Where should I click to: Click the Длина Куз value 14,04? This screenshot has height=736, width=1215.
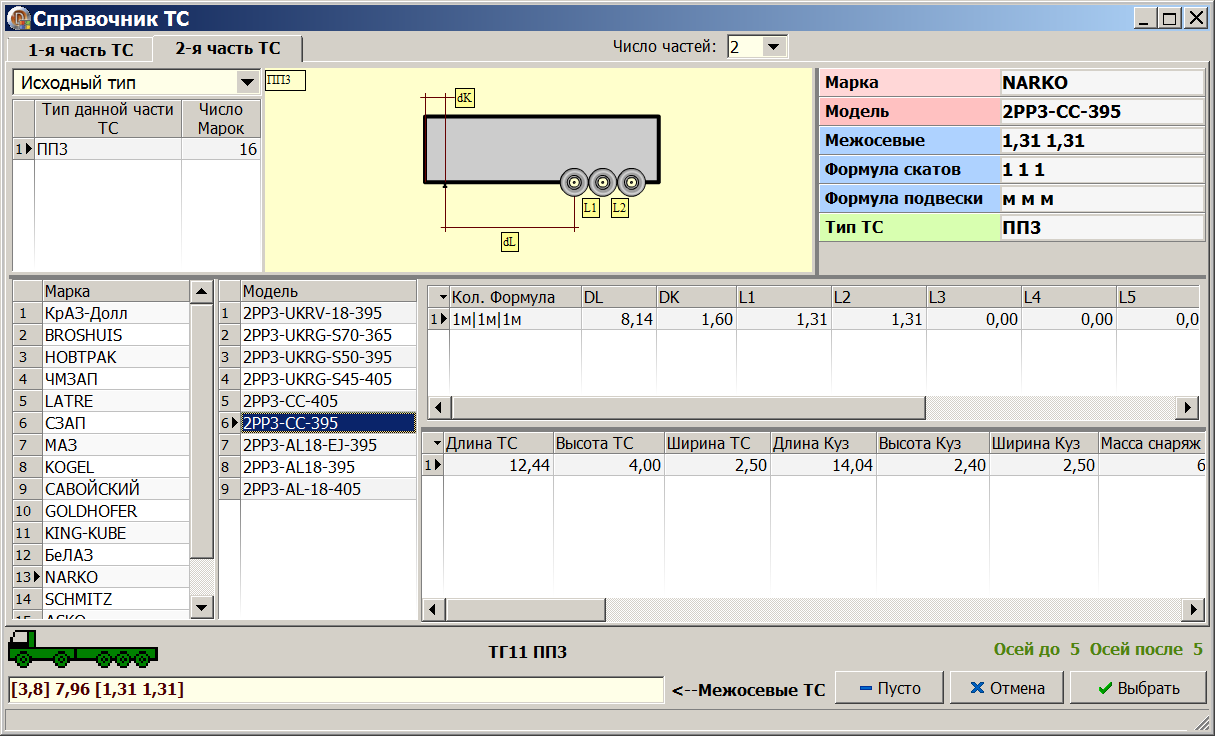[823, 465]
